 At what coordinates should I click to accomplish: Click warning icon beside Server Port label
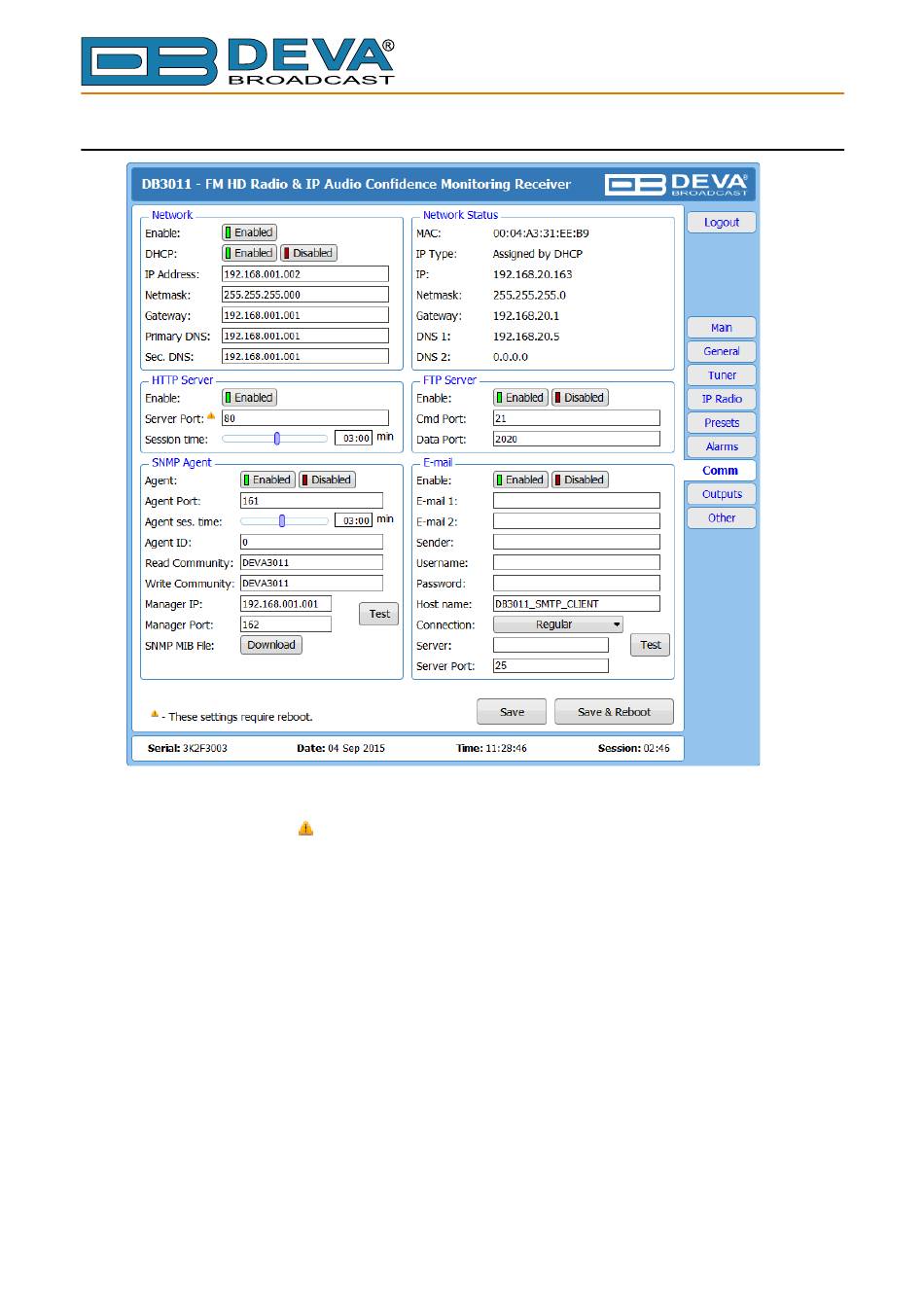[211, 416]
